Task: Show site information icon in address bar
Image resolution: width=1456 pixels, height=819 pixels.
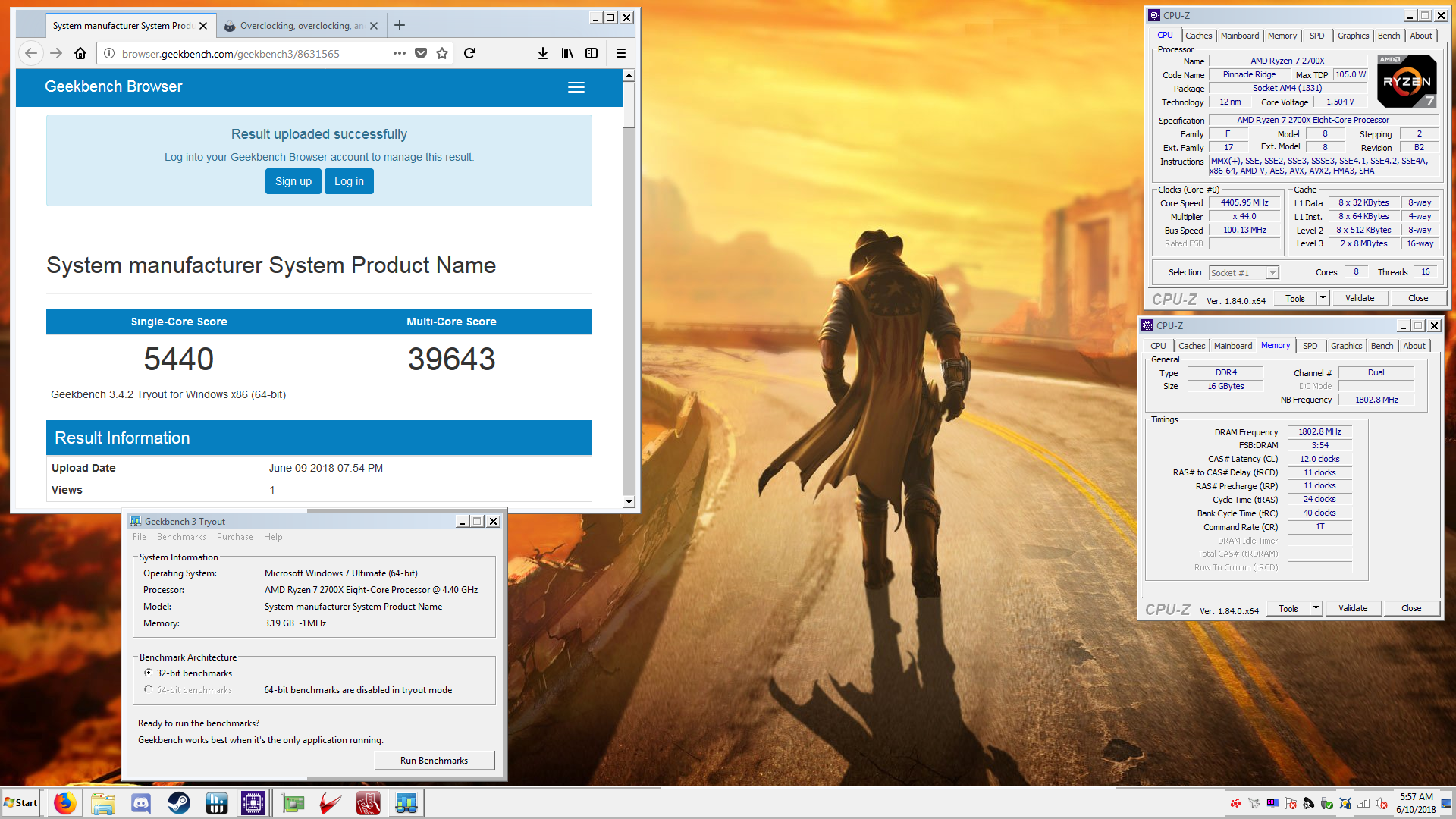Action: tap(109, 53)
